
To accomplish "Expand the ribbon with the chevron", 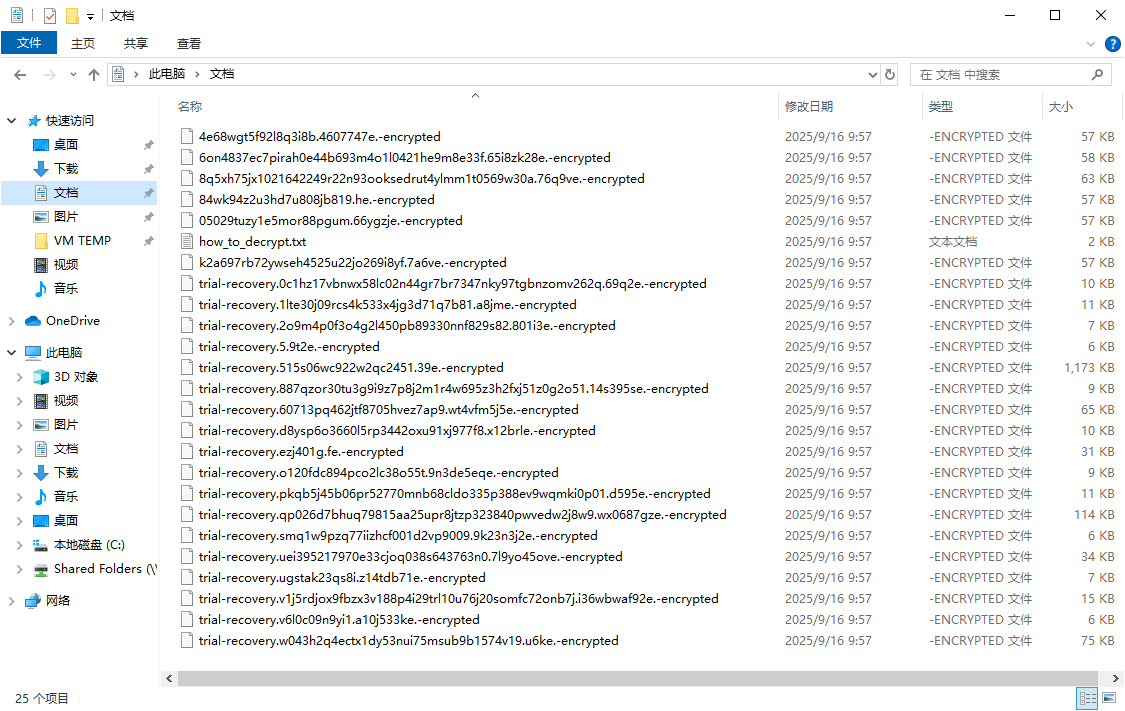I will 1091,44.
